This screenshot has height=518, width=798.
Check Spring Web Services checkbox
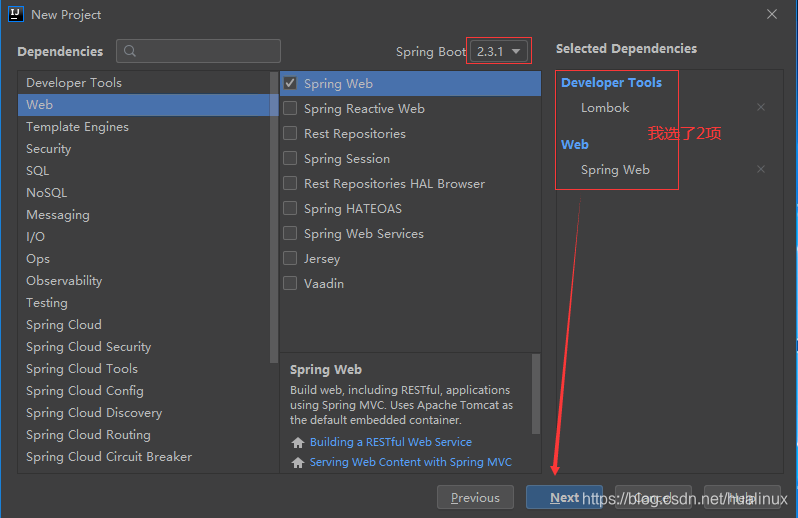tap(290, 233)
